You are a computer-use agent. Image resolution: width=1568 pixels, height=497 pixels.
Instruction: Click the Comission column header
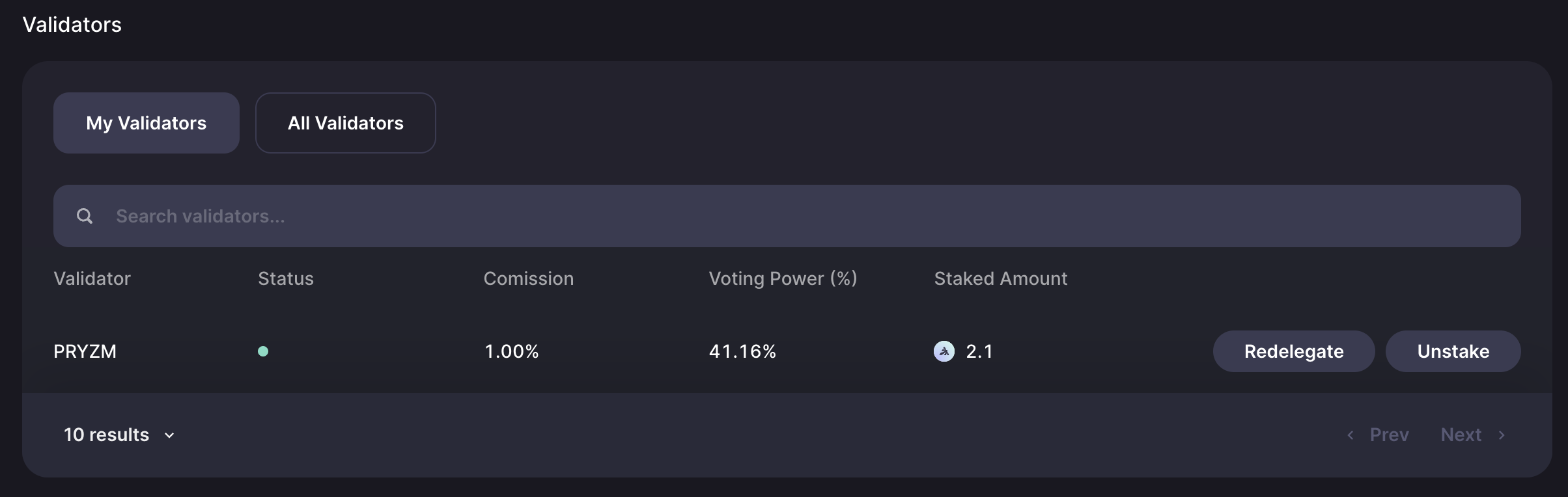529,278
